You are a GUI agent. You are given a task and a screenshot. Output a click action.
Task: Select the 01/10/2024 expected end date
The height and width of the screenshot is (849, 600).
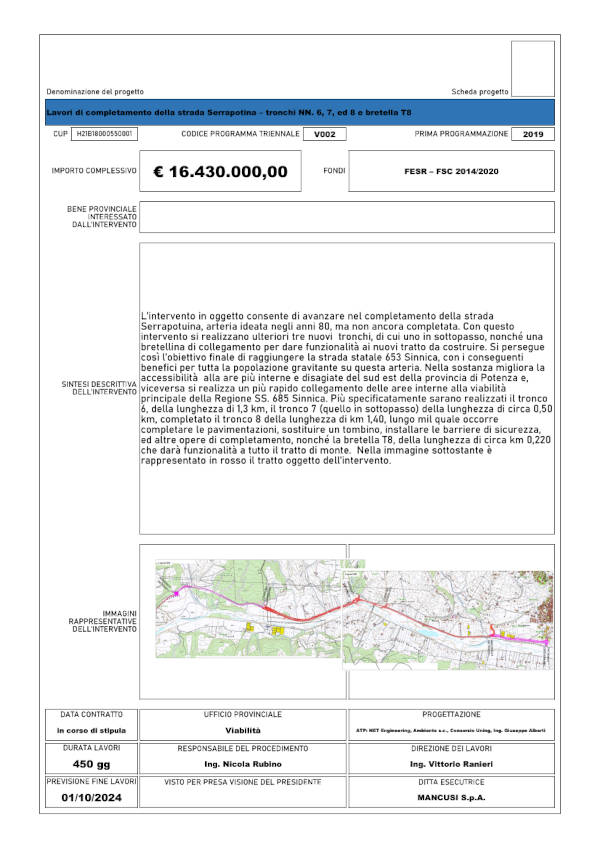point(91,798)
